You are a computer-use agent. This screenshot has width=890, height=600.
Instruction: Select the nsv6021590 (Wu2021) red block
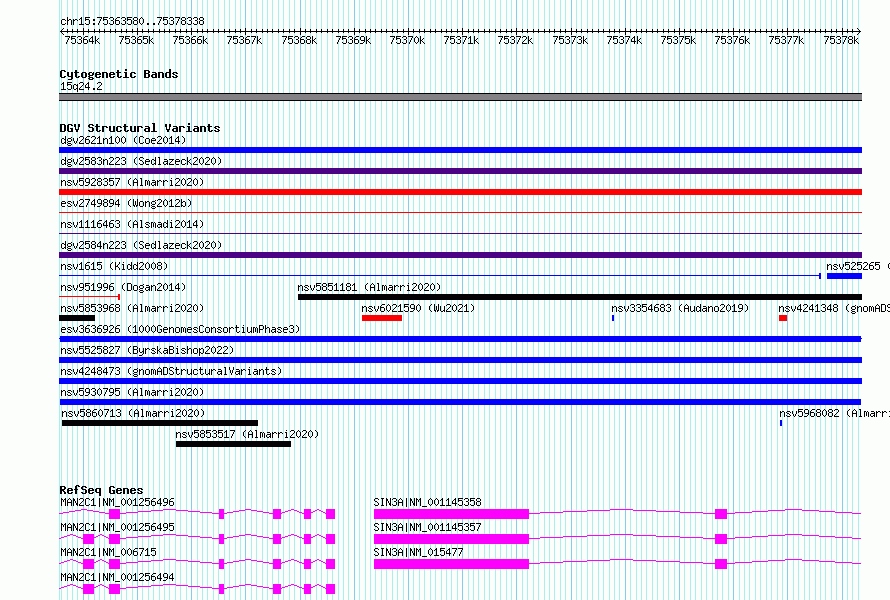point(381,318)
